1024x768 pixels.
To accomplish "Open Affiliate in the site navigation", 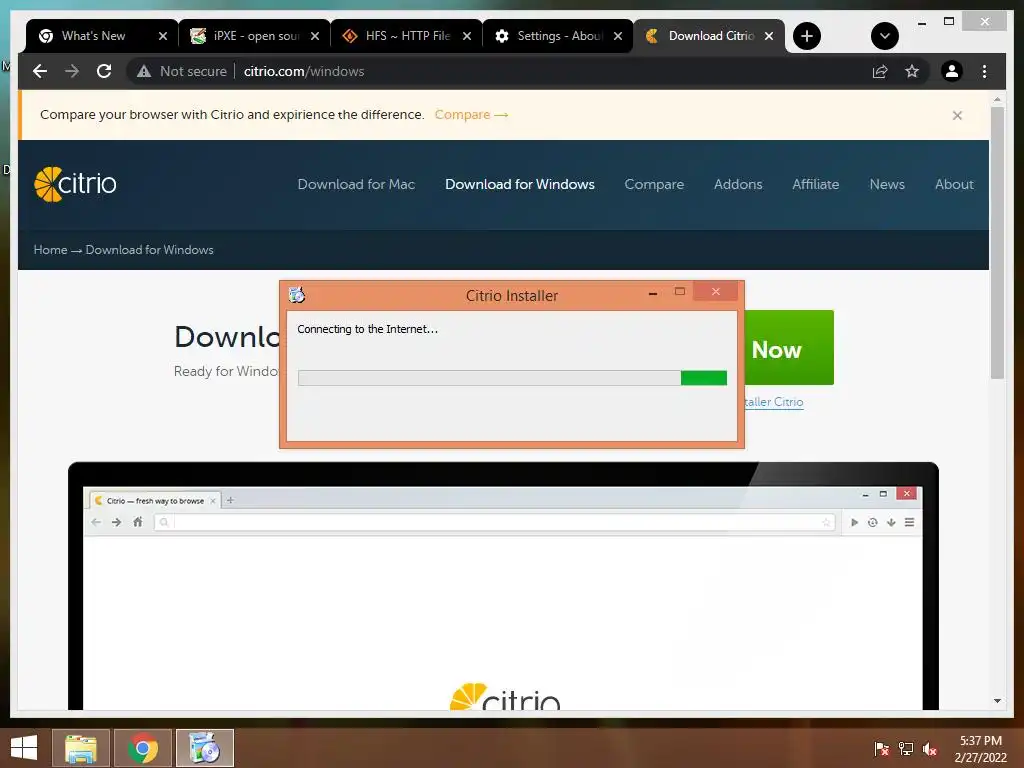I will coord(816,184).
